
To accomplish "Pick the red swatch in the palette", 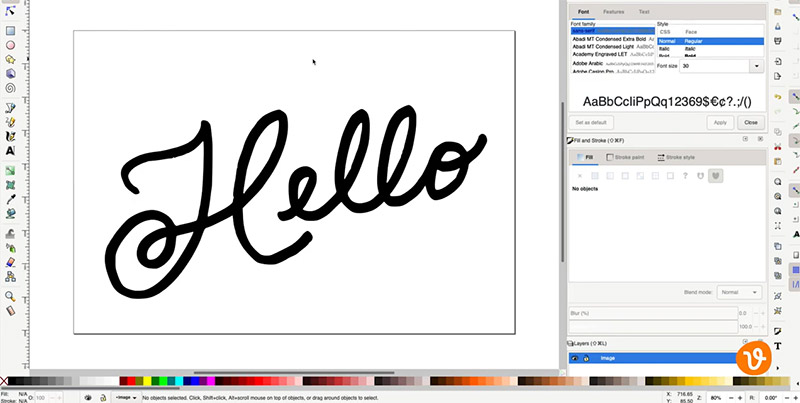I will click(x=131, y=381).
